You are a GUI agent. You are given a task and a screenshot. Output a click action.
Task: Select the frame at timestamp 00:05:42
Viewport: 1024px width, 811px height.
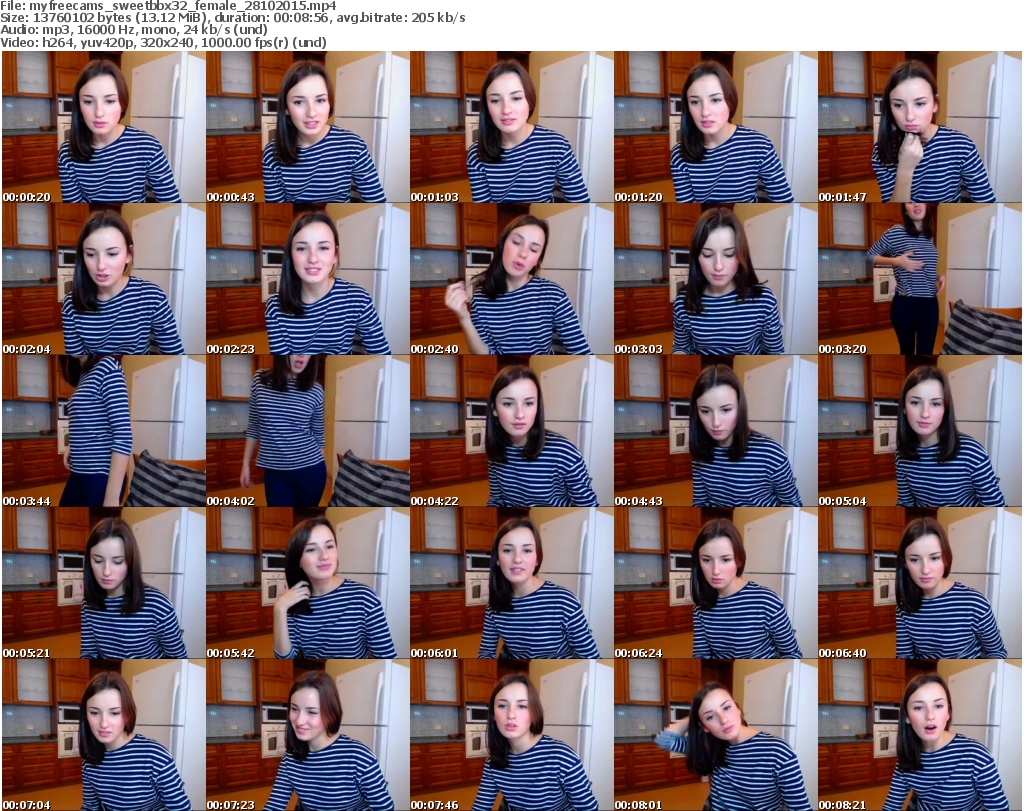click(308, 583)
